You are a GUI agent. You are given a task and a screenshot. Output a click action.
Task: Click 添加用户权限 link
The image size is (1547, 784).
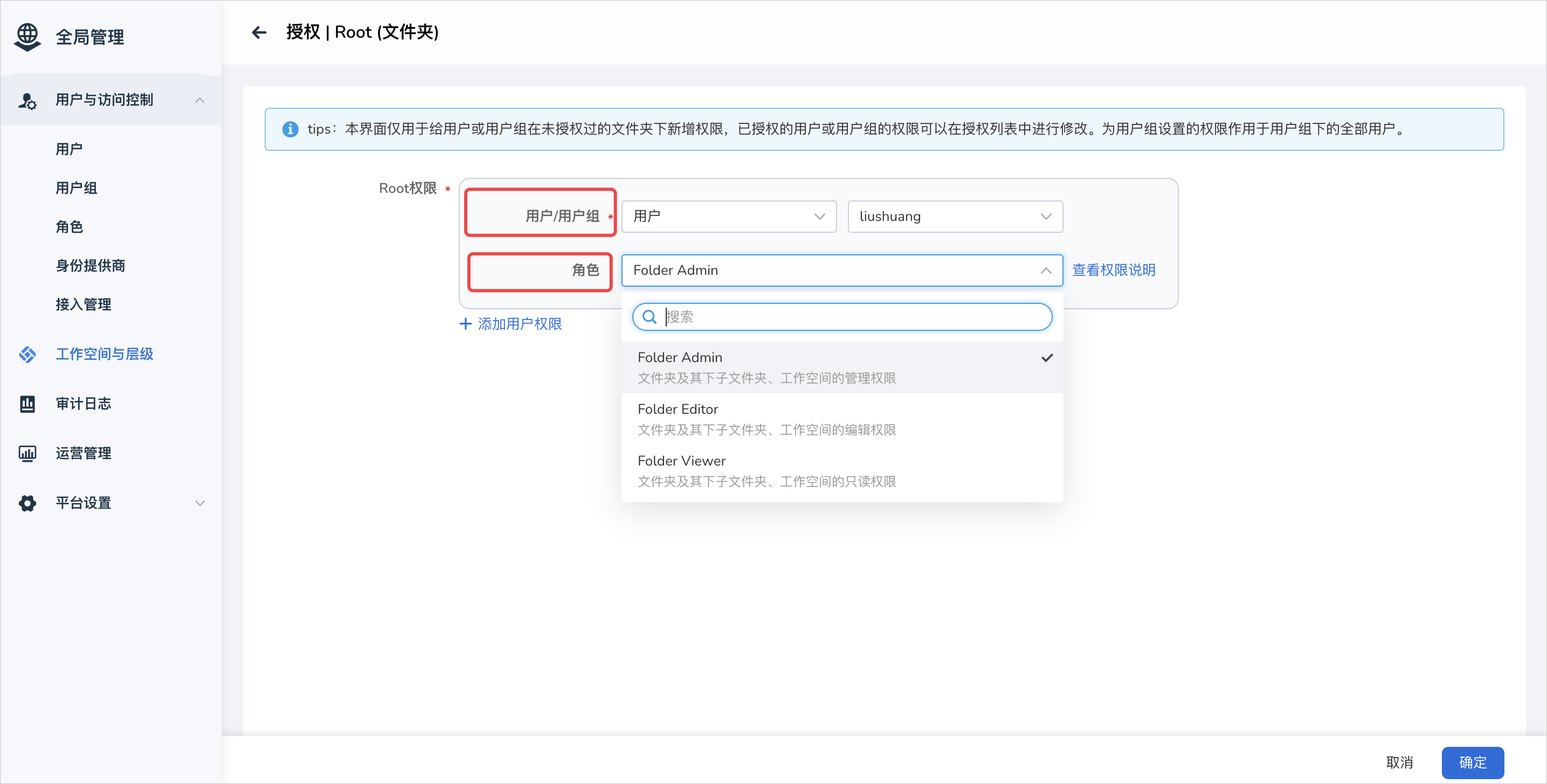click(x=520, y=324)
